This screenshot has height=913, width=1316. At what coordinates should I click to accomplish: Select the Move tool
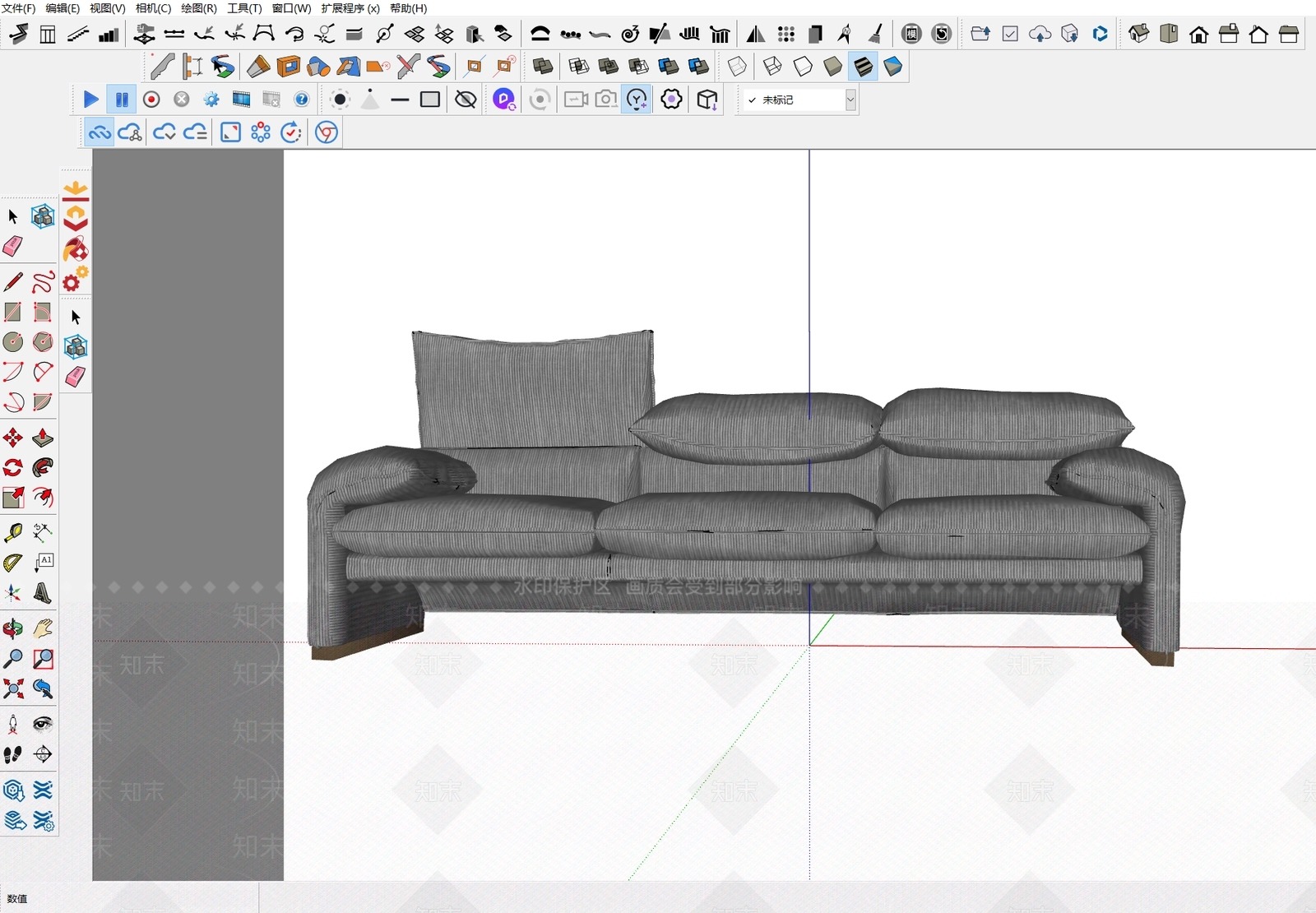[13, 438]
